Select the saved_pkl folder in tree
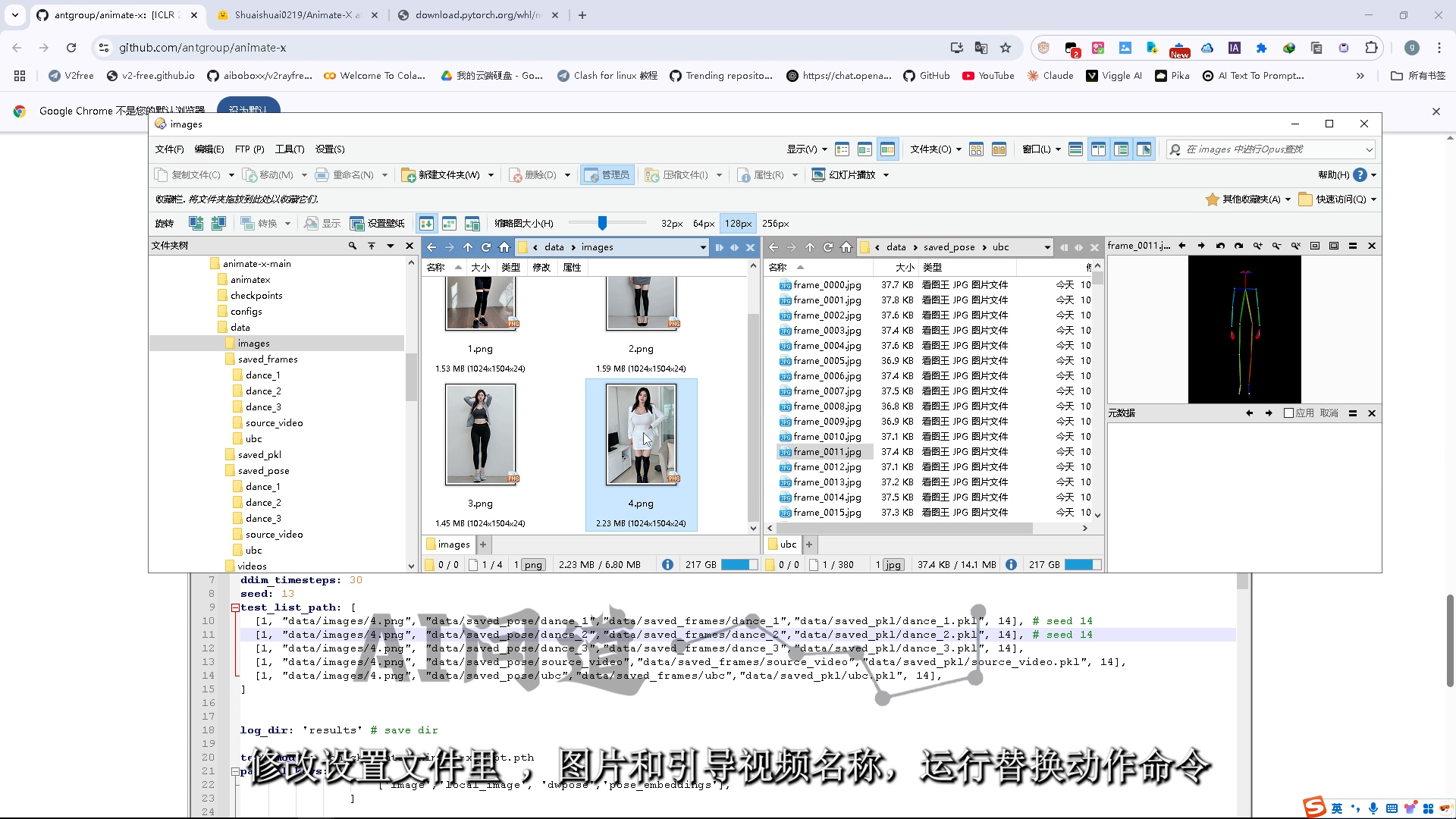 pos(259,455)
